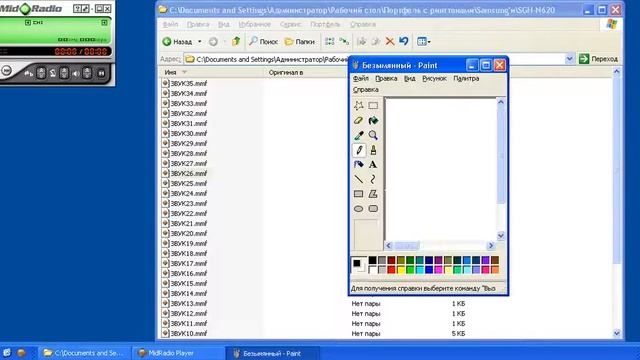
Task: Open the Views dropdown in Explorer toolbar
Action: click(x=424, y=41)
